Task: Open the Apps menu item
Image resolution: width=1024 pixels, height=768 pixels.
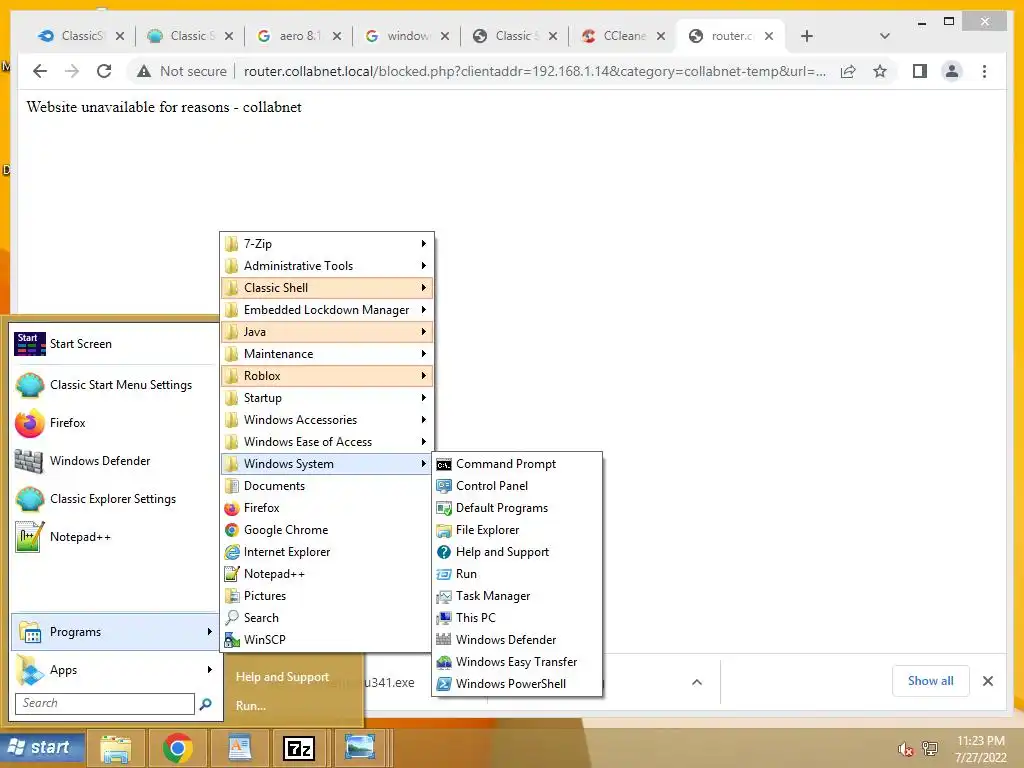Action: 114,670
